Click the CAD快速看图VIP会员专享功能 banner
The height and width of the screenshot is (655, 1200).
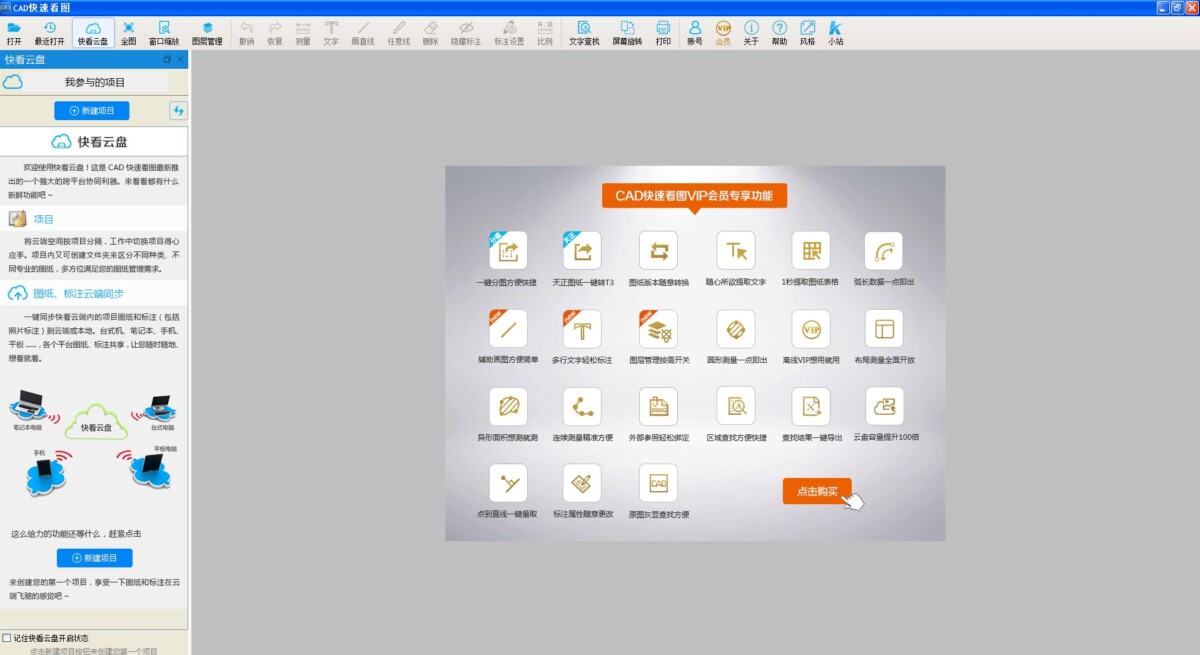coord(694,195)
